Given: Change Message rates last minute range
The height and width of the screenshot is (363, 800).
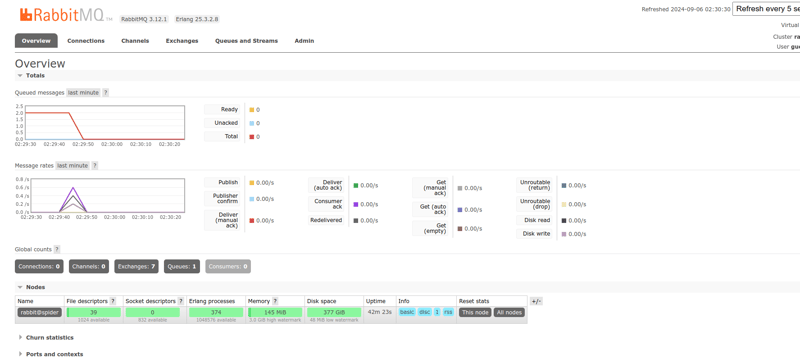Looking at the screenshot, I should [72, 166].
